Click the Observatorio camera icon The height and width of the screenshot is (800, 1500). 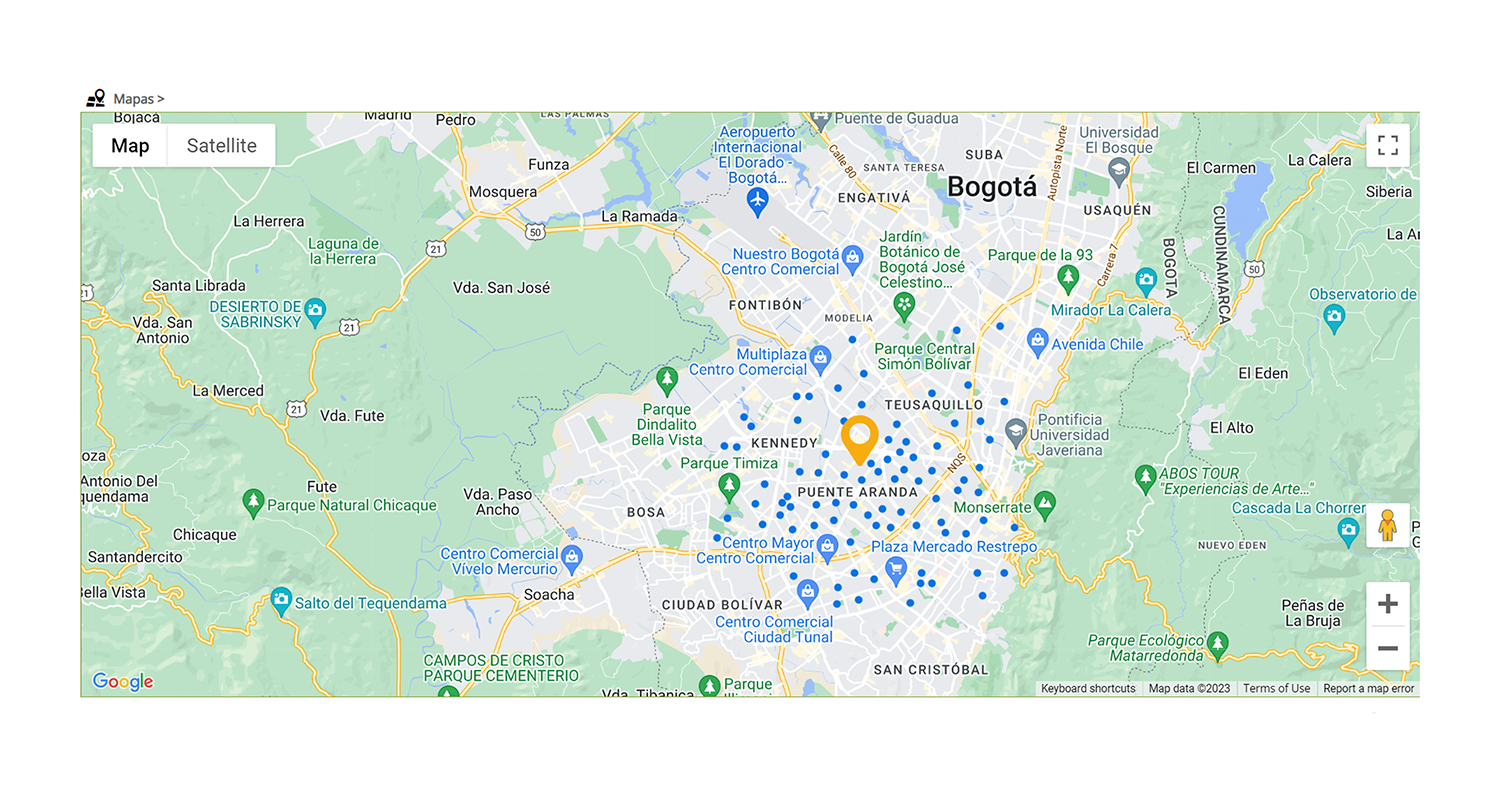1334,318
